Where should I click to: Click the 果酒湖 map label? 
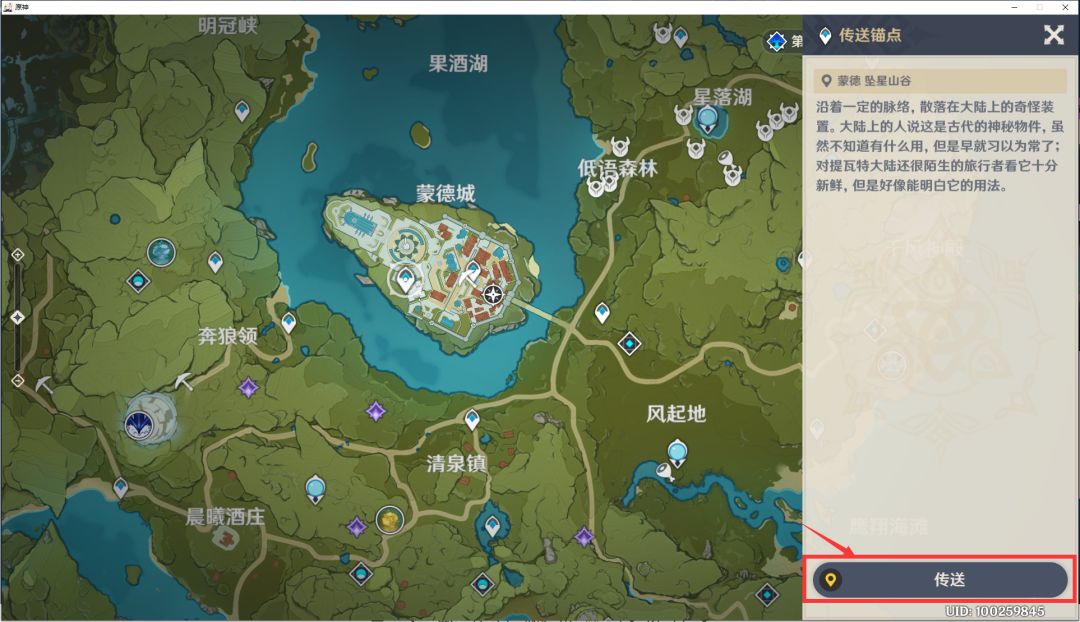pos(458,64)
